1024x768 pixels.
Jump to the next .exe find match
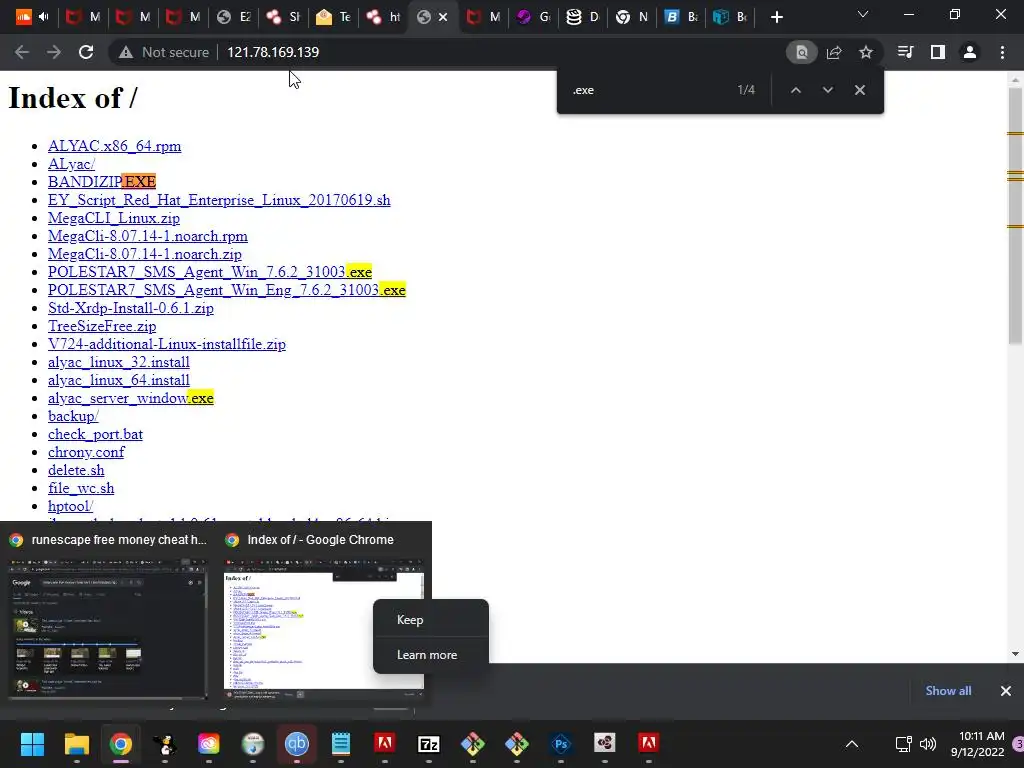827,90
